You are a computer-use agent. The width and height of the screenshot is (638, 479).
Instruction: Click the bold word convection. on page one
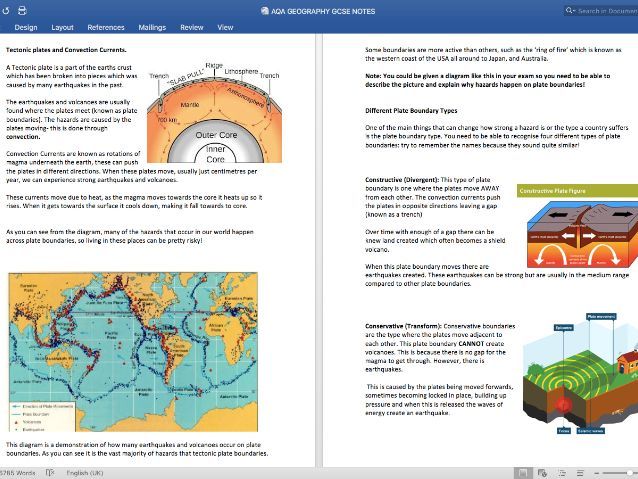(23, 137)
